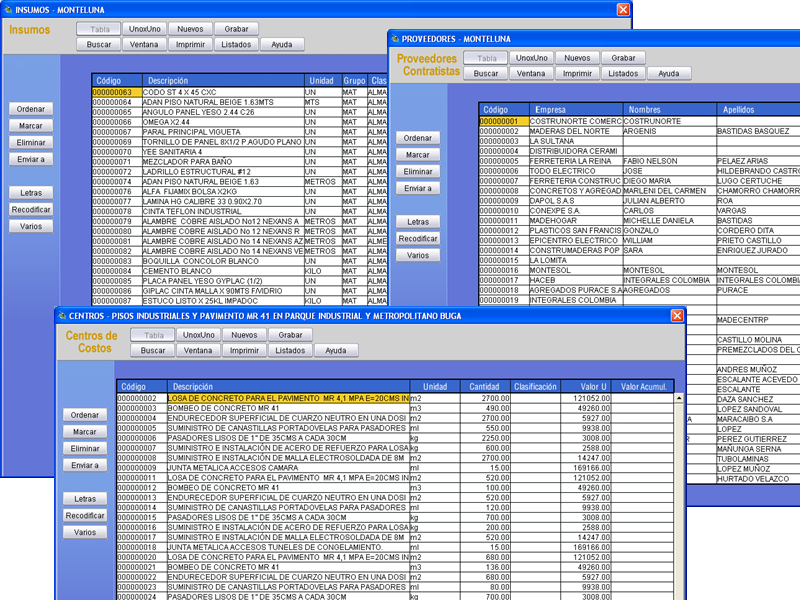Click Ayuda in Centros de Costos window
800x600 pixels.
336,351
